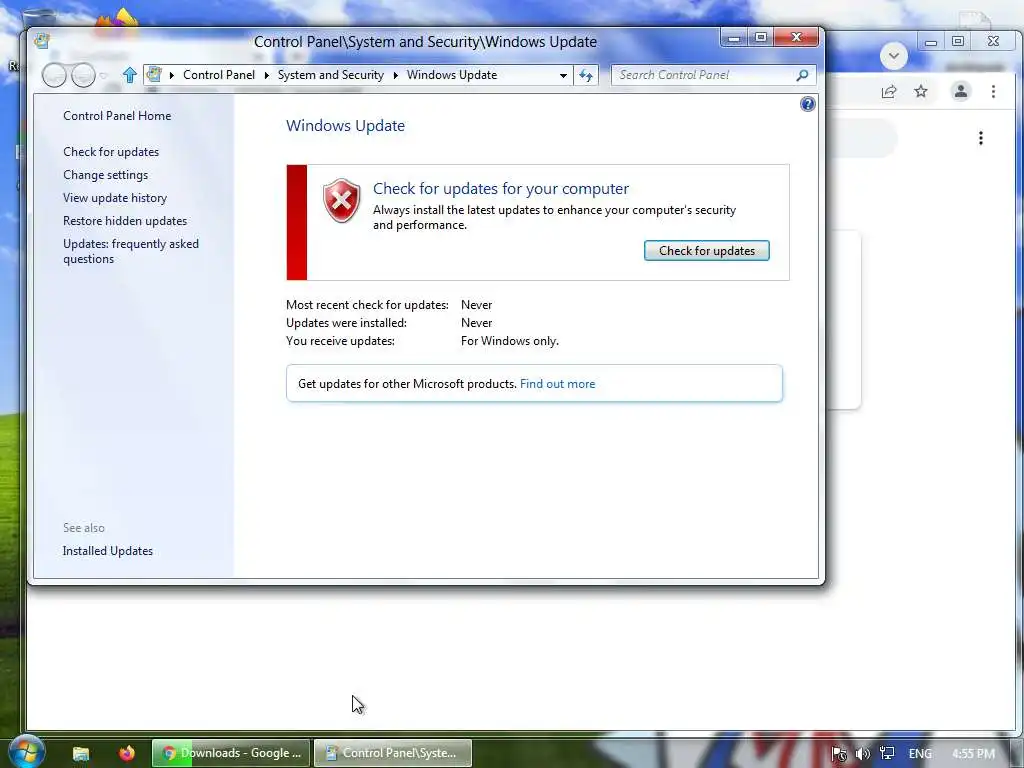Viewport: 1024px width, 768px height.
Task: Close the Chrome window
Action: click(993, 41)
